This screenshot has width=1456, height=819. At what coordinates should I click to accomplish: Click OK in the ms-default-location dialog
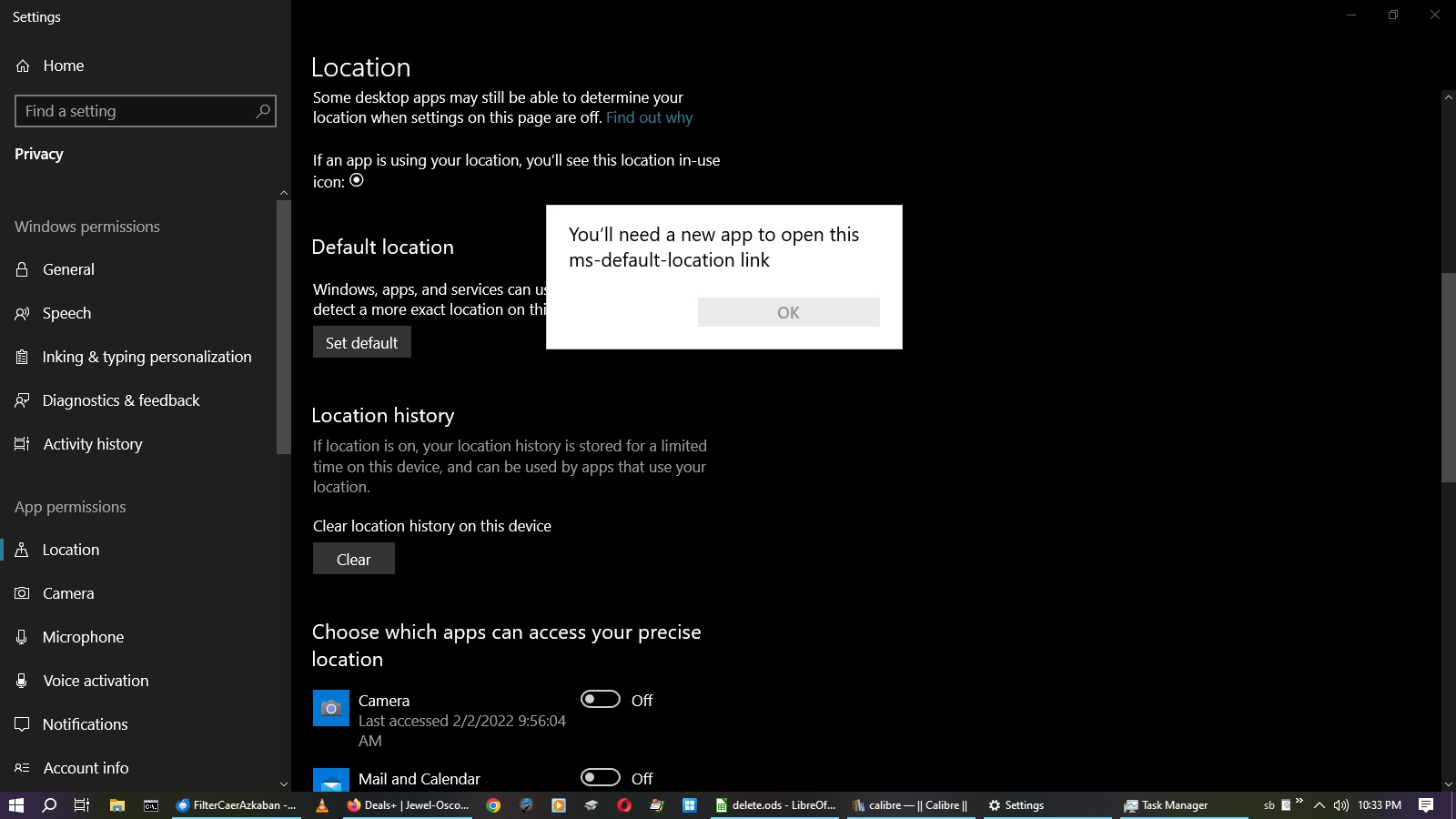point(788,312)
